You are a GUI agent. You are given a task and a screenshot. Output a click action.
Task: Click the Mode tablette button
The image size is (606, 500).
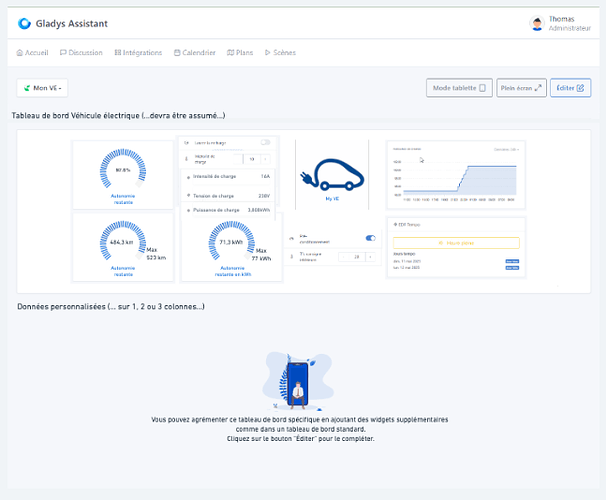[459, 88]
